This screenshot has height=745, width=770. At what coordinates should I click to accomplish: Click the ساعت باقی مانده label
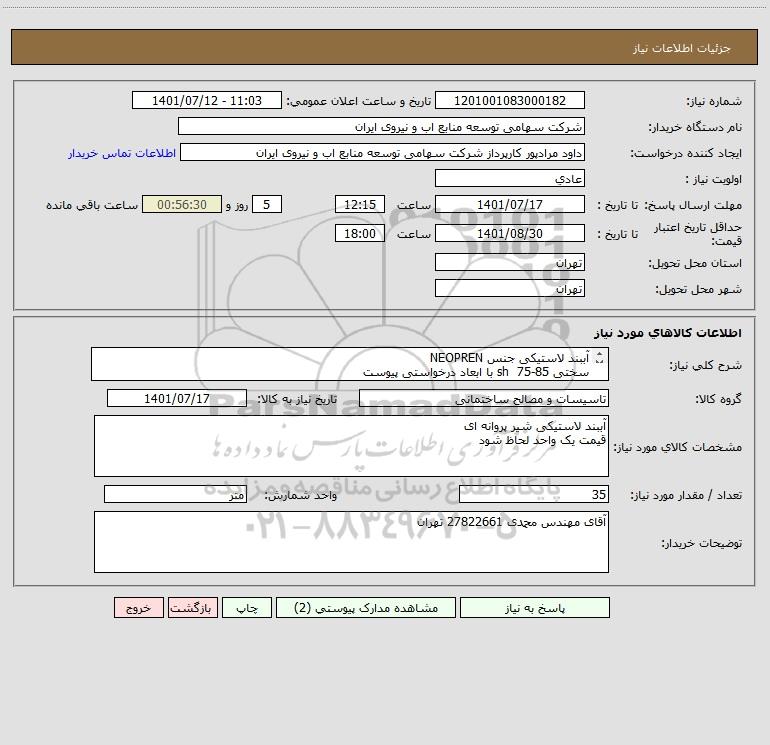[x=92, y=205]
